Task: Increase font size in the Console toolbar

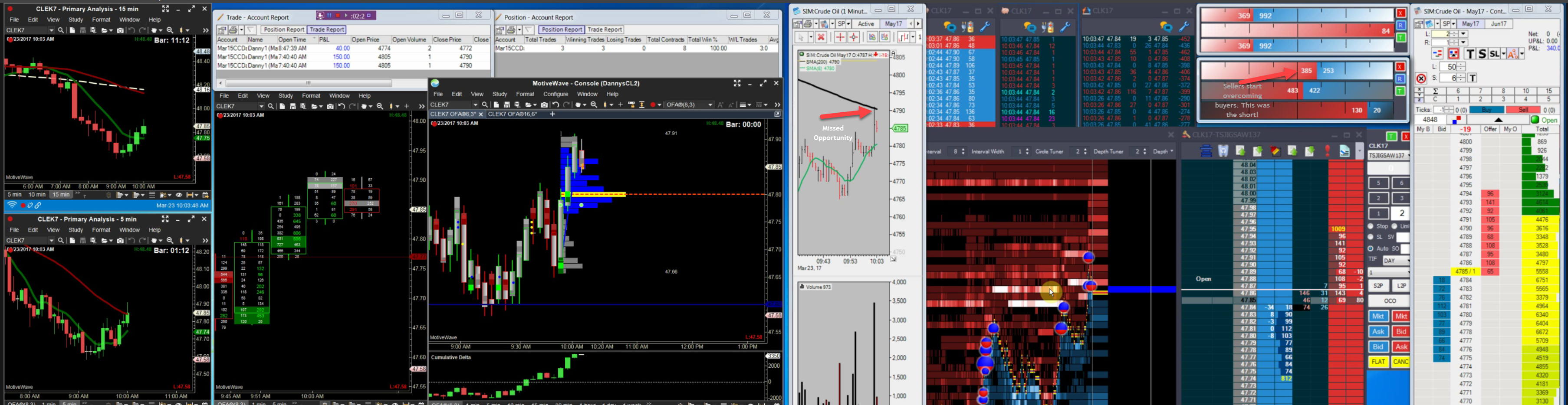Action: (x=721, y=105)
